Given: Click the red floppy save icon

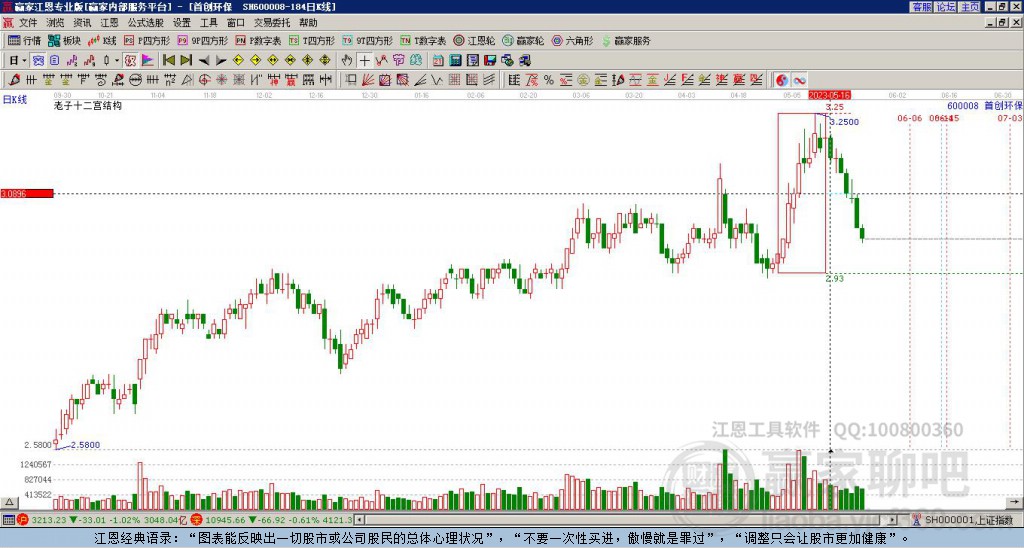Looking at the screenshot, I should tap(490, 61).
